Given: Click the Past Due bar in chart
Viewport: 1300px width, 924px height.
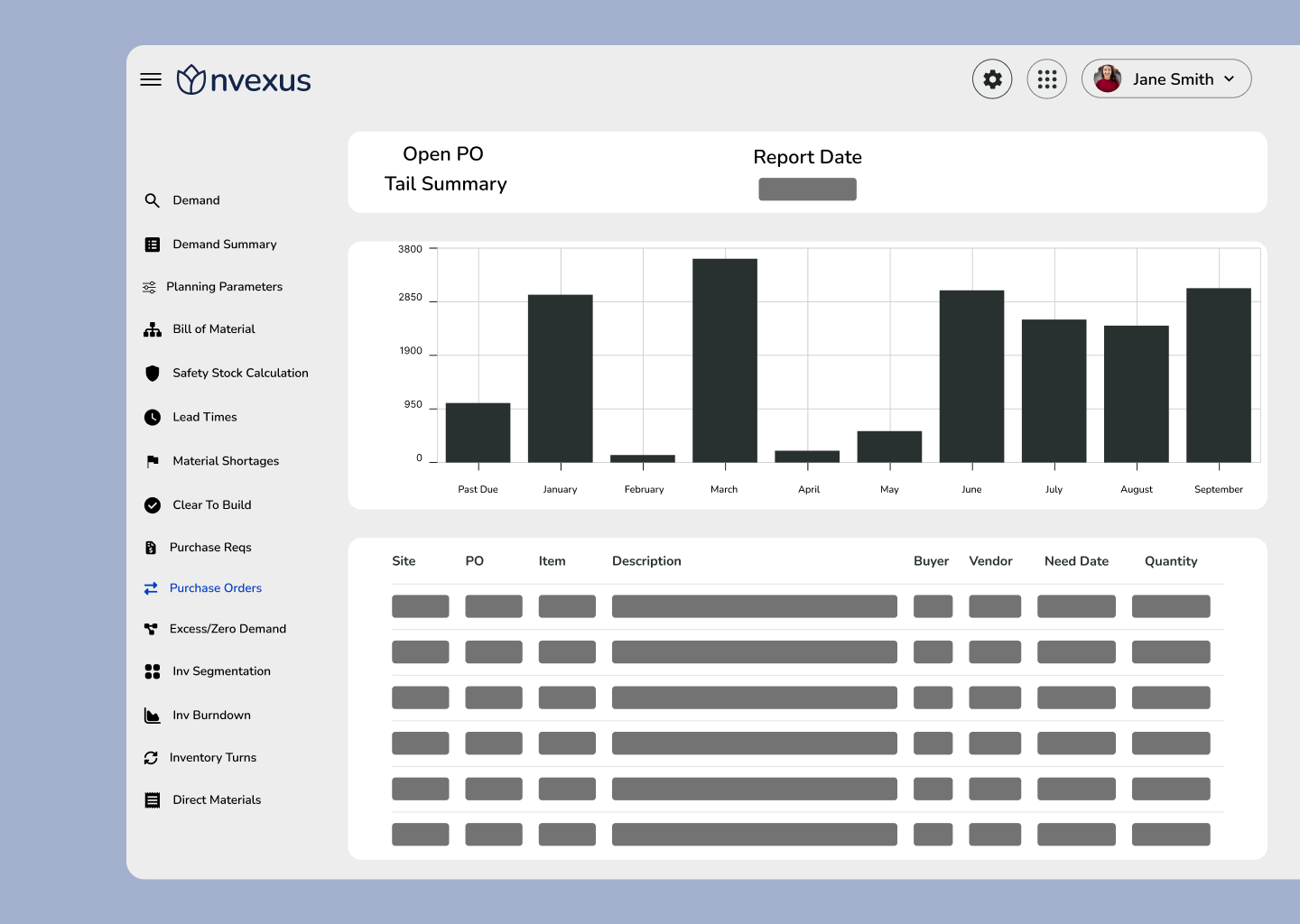Looking at the screenshot, I should [478, 433].
